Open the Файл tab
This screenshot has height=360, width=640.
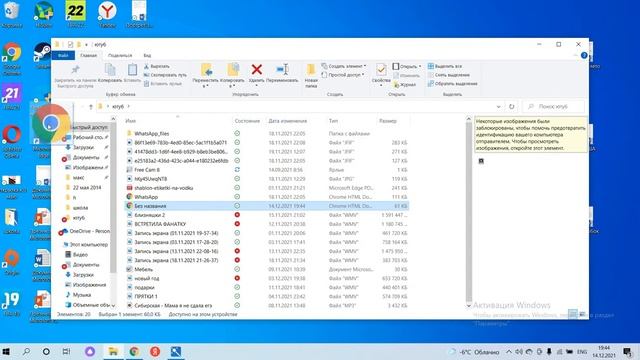(x=63, y=55)
